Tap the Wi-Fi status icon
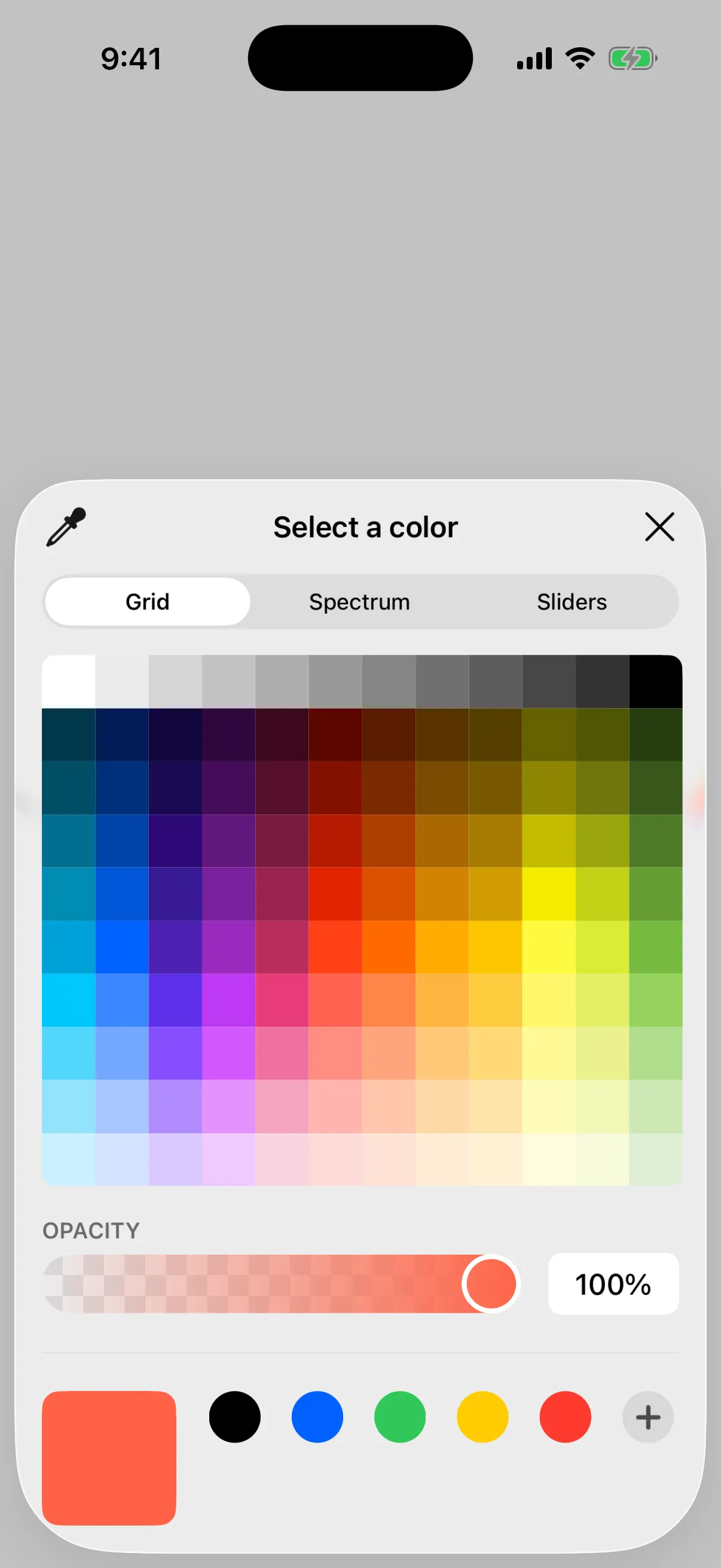 (x=580, y=59)
